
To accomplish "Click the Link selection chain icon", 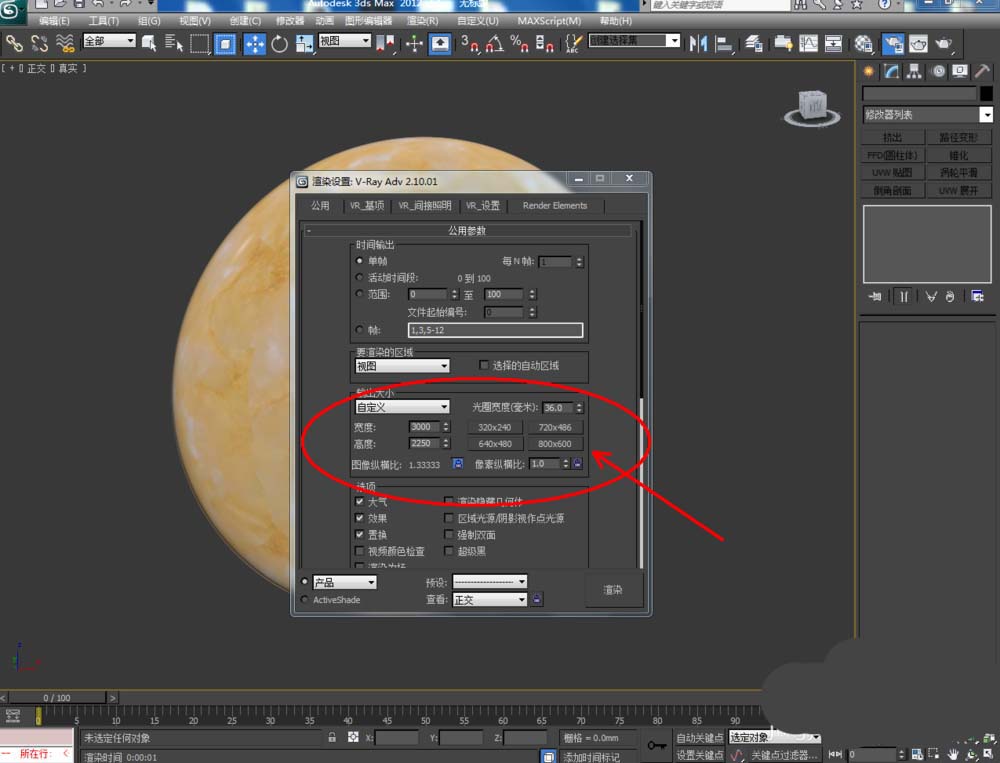I will [14, 43].
